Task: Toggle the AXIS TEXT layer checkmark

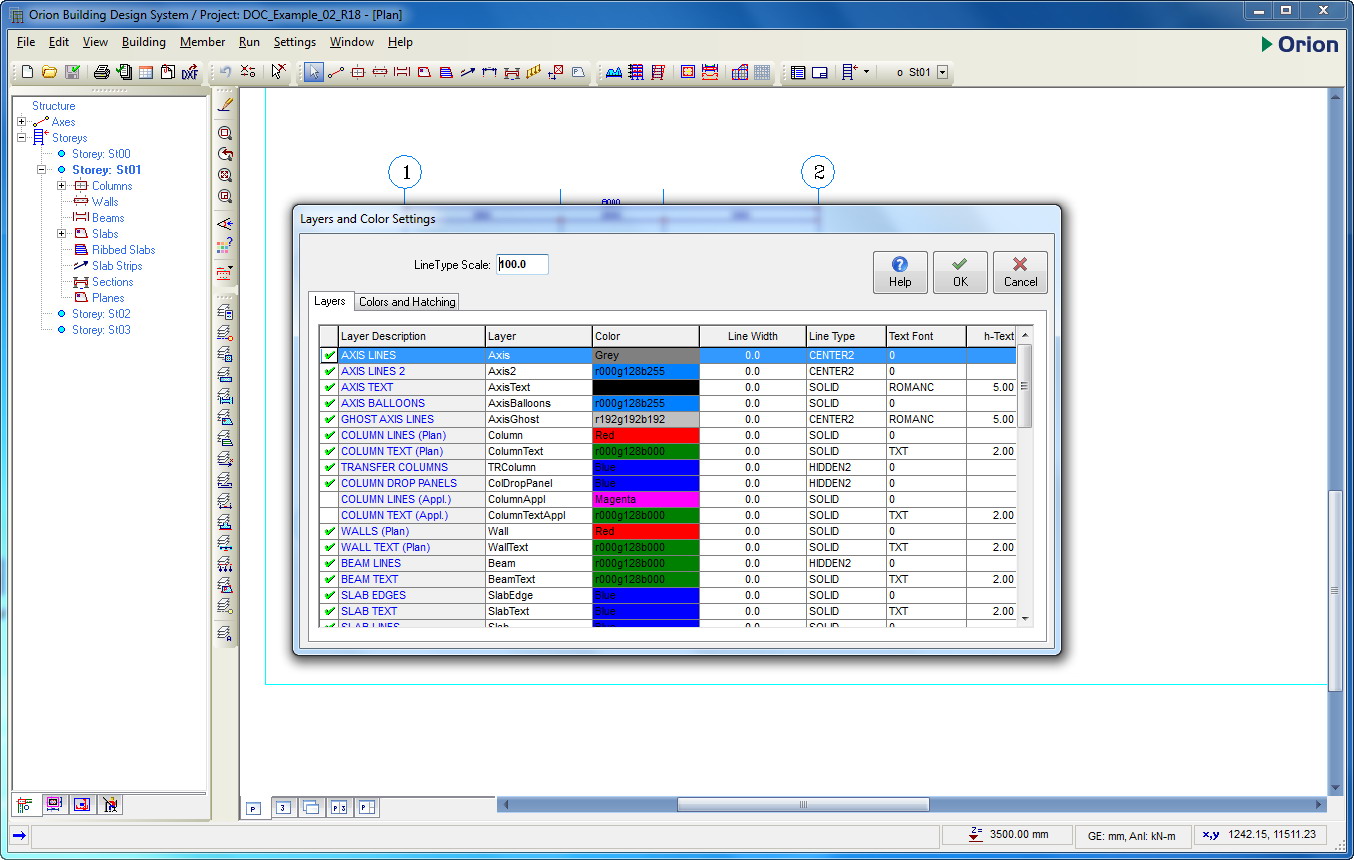Action: 329,387
